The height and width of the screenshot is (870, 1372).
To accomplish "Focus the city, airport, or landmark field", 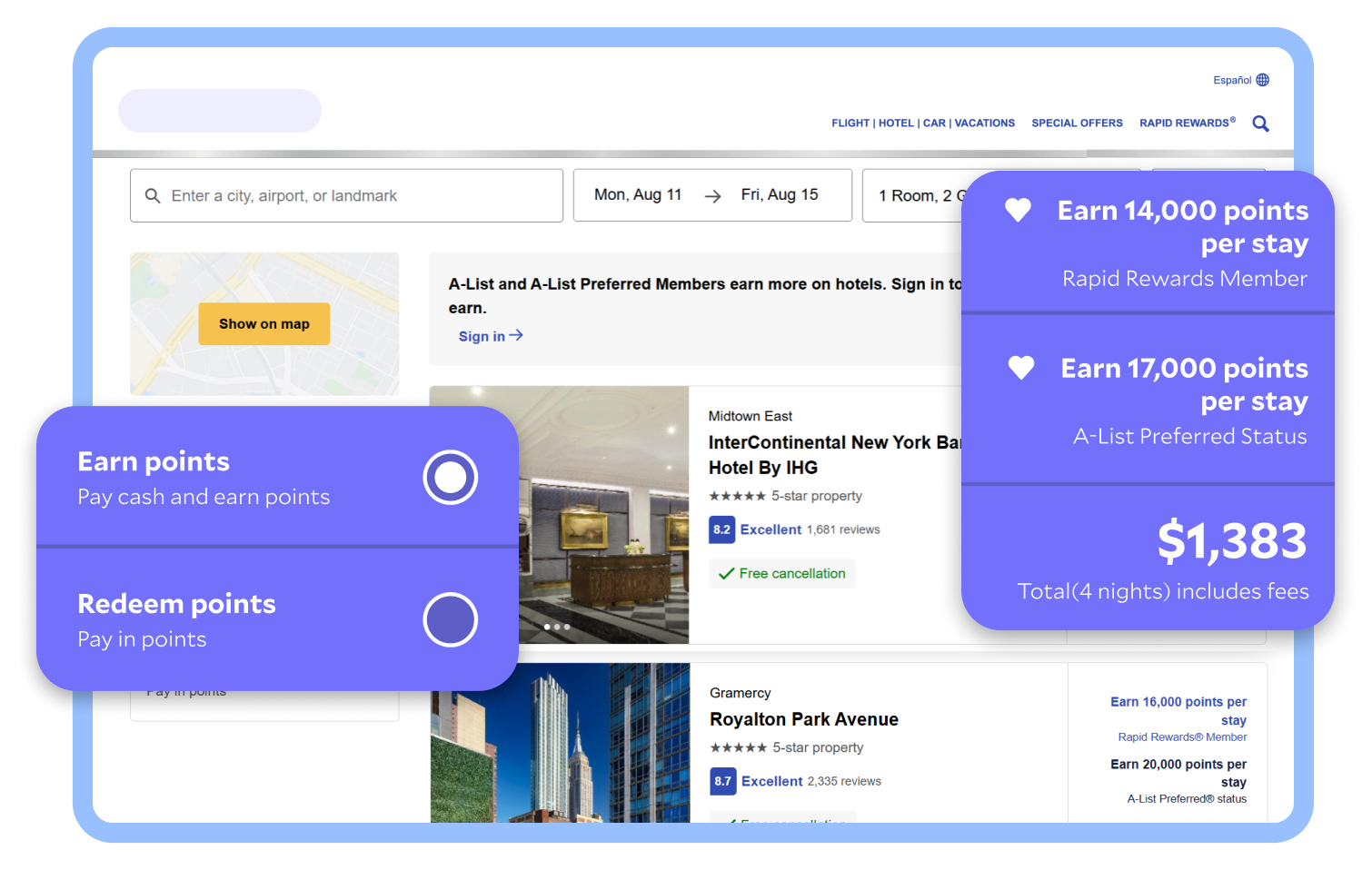I will 346,195.
